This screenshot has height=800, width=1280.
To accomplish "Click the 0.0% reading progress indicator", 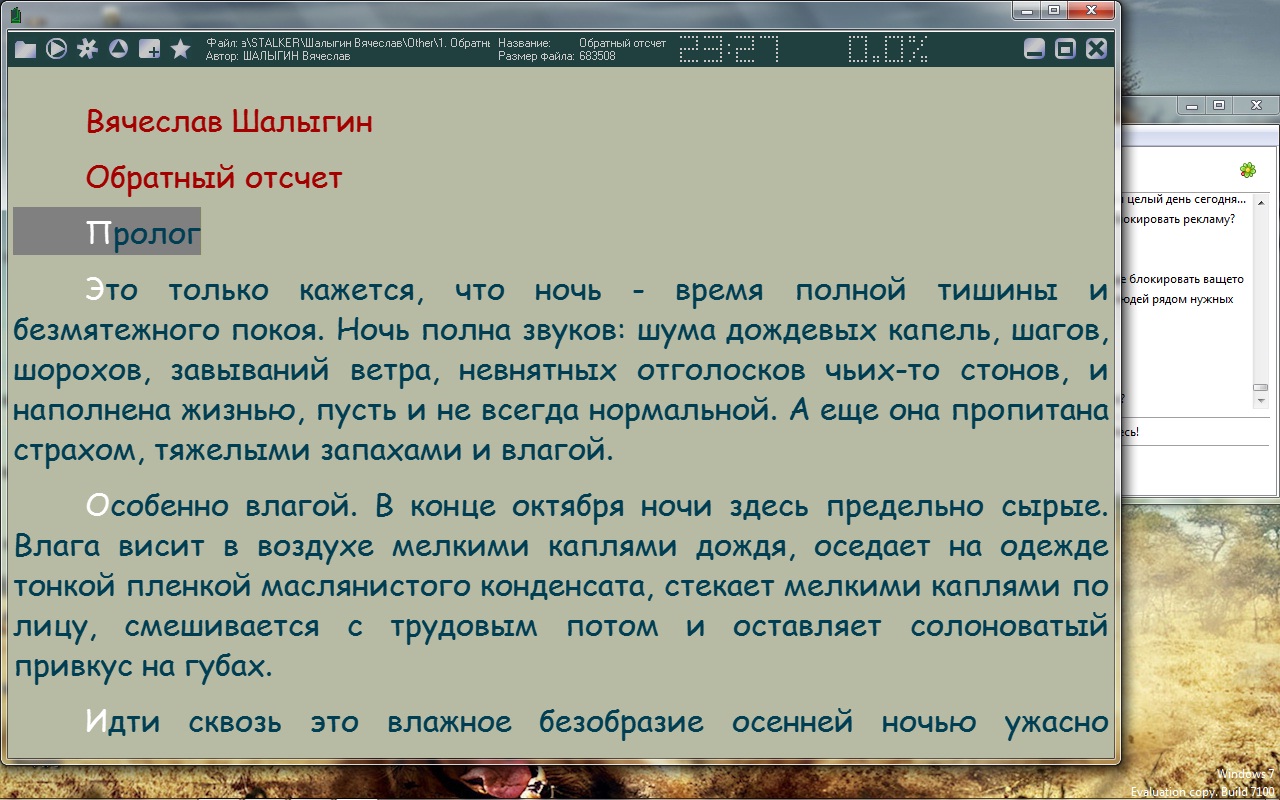I will click(888, 49).
